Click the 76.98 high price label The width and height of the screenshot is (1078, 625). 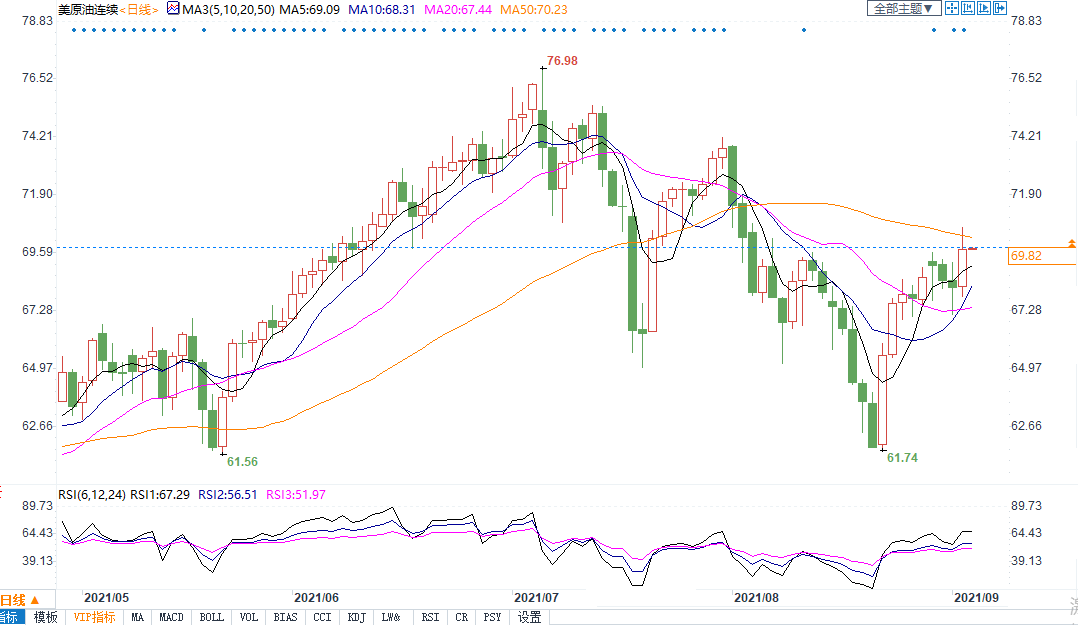point(563,61)
